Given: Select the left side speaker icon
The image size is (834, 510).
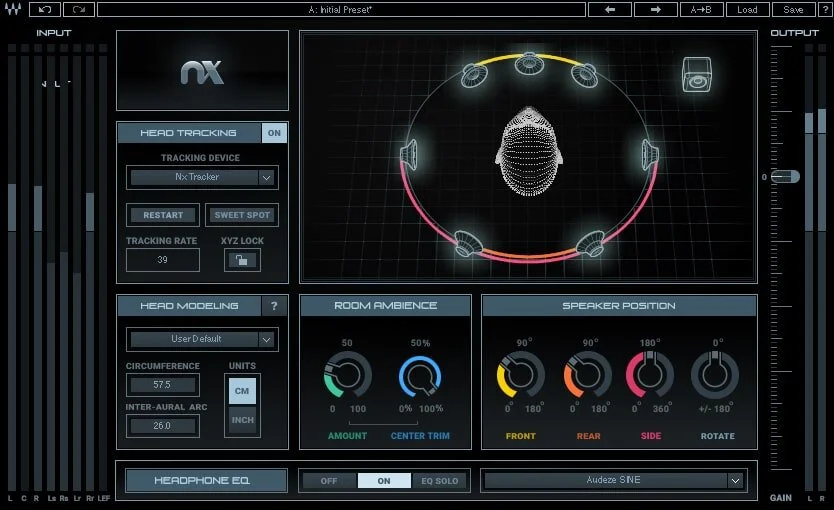Looking at the screenshot, I should click(x=408, y=154).
